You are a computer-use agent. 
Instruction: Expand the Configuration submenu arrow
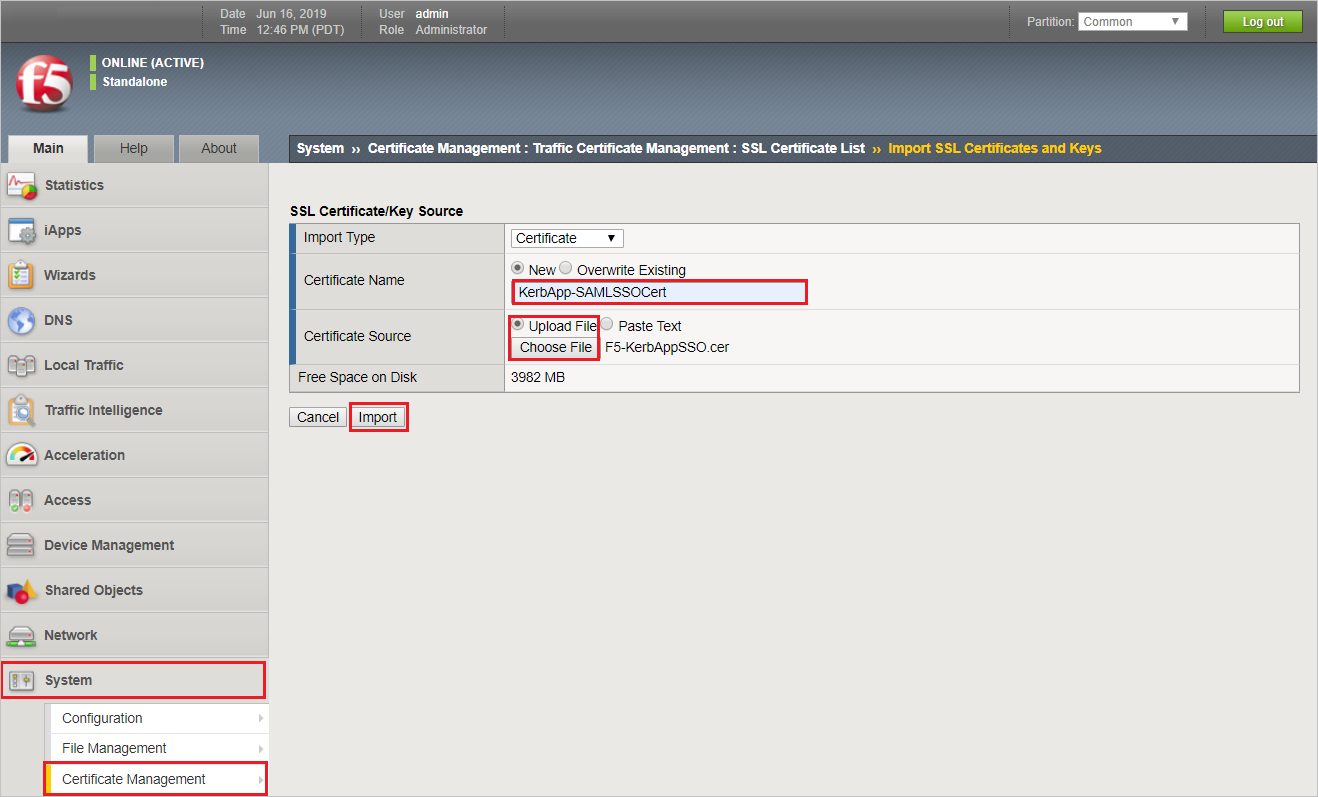point(261,718)
